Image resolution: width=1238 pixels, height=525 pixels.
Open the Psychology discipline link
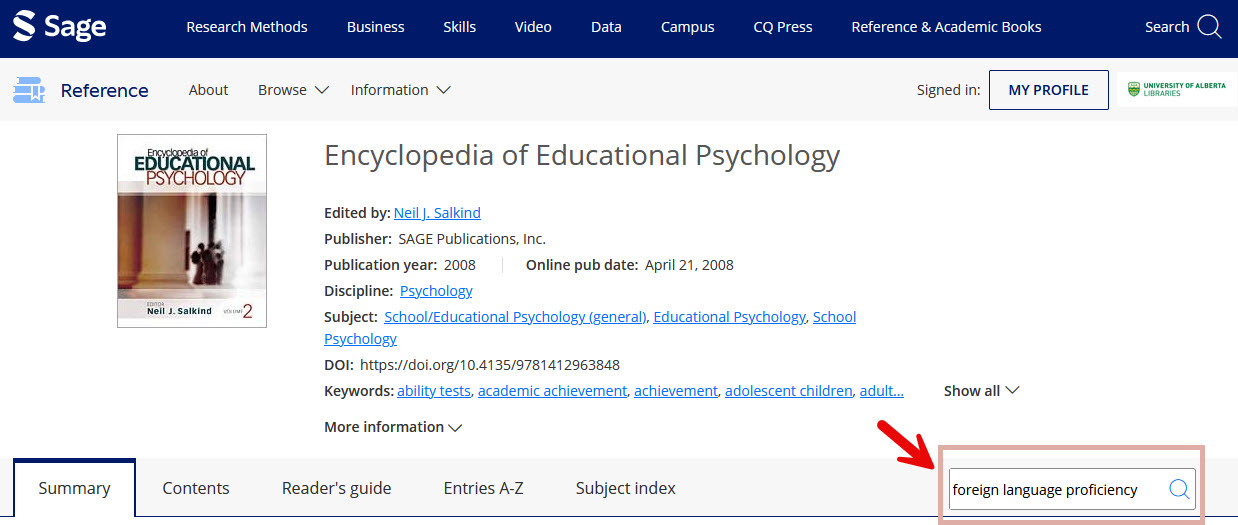click(x=436, y=291)
